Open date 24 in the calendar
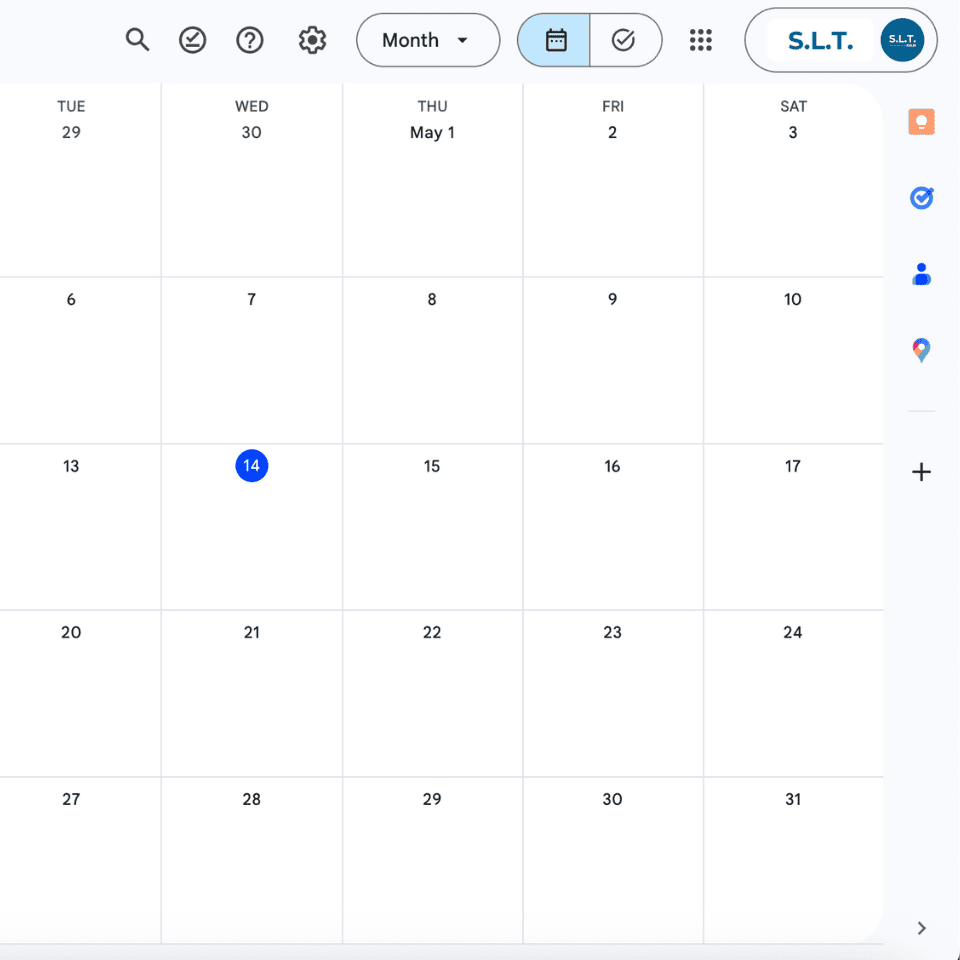 (793, 632)
